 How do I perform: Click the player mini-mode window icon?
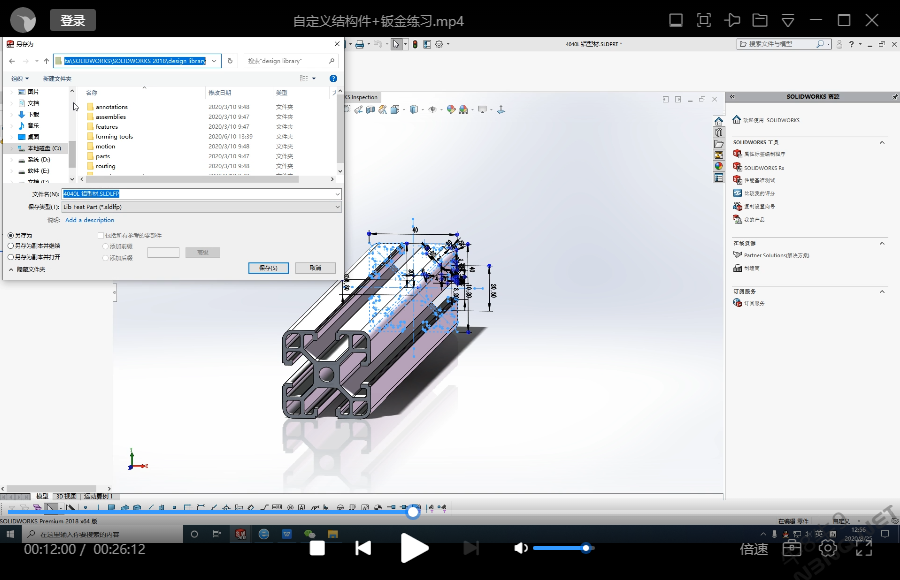[x=676, y=21]
